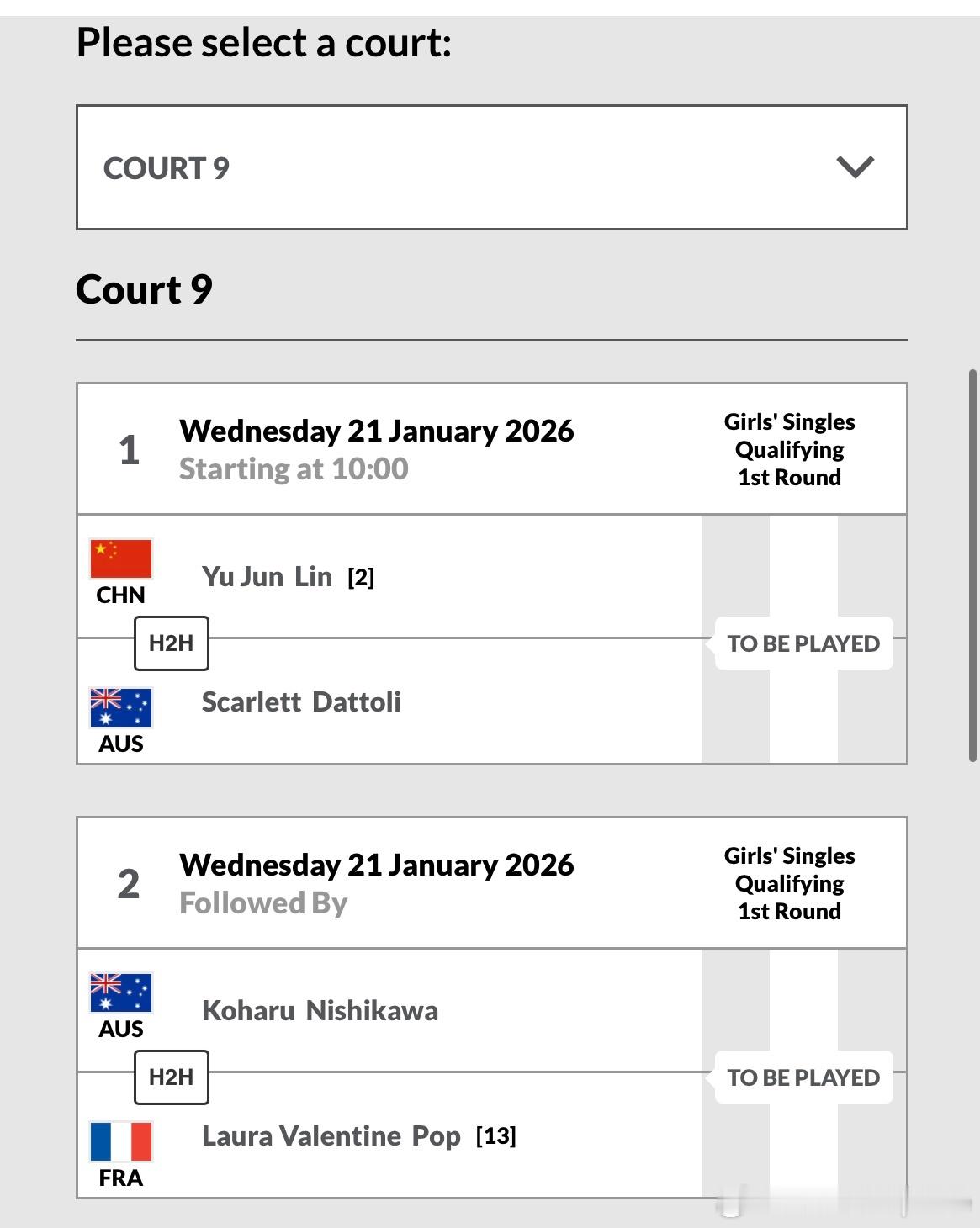
Task: Open Koharu Nishikawa player profile
Action: tap(320, 1010)
